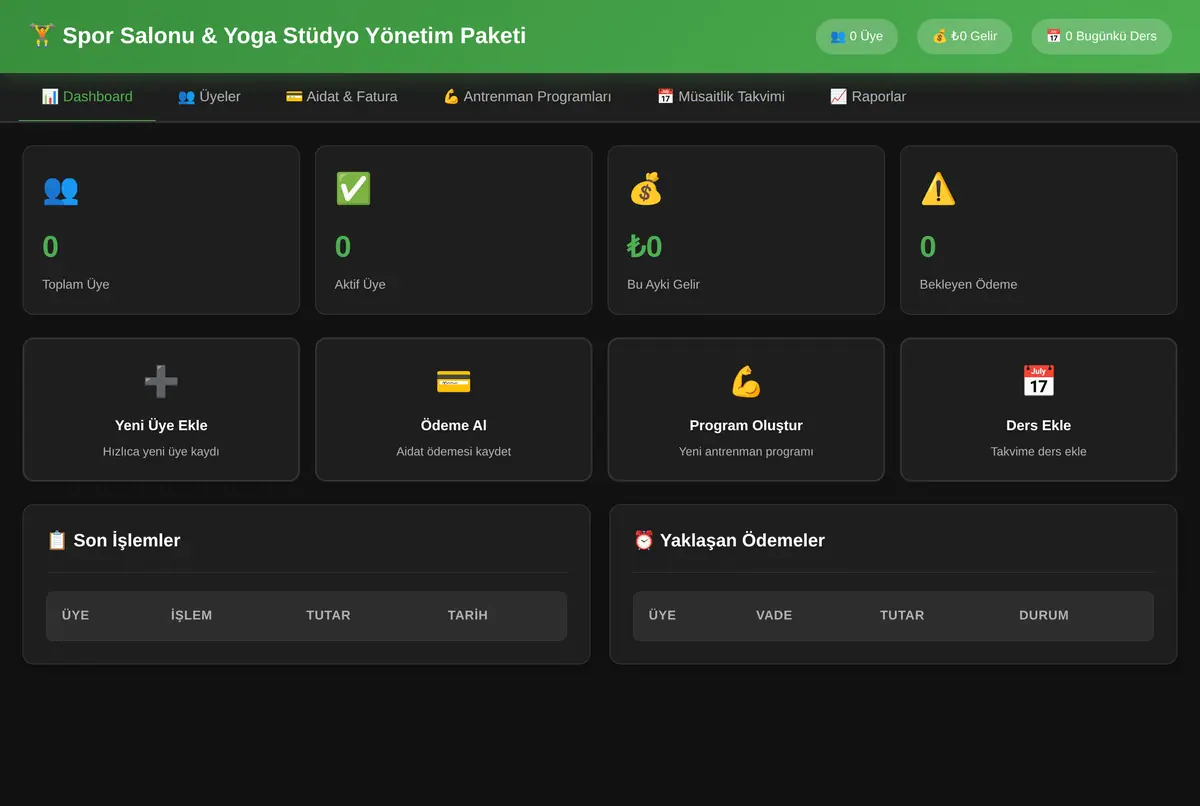The width and height of the screenshot is (1200, 806).
Task: Open the Müsaitlik Takvimi tab
Action: click(721, 97)
